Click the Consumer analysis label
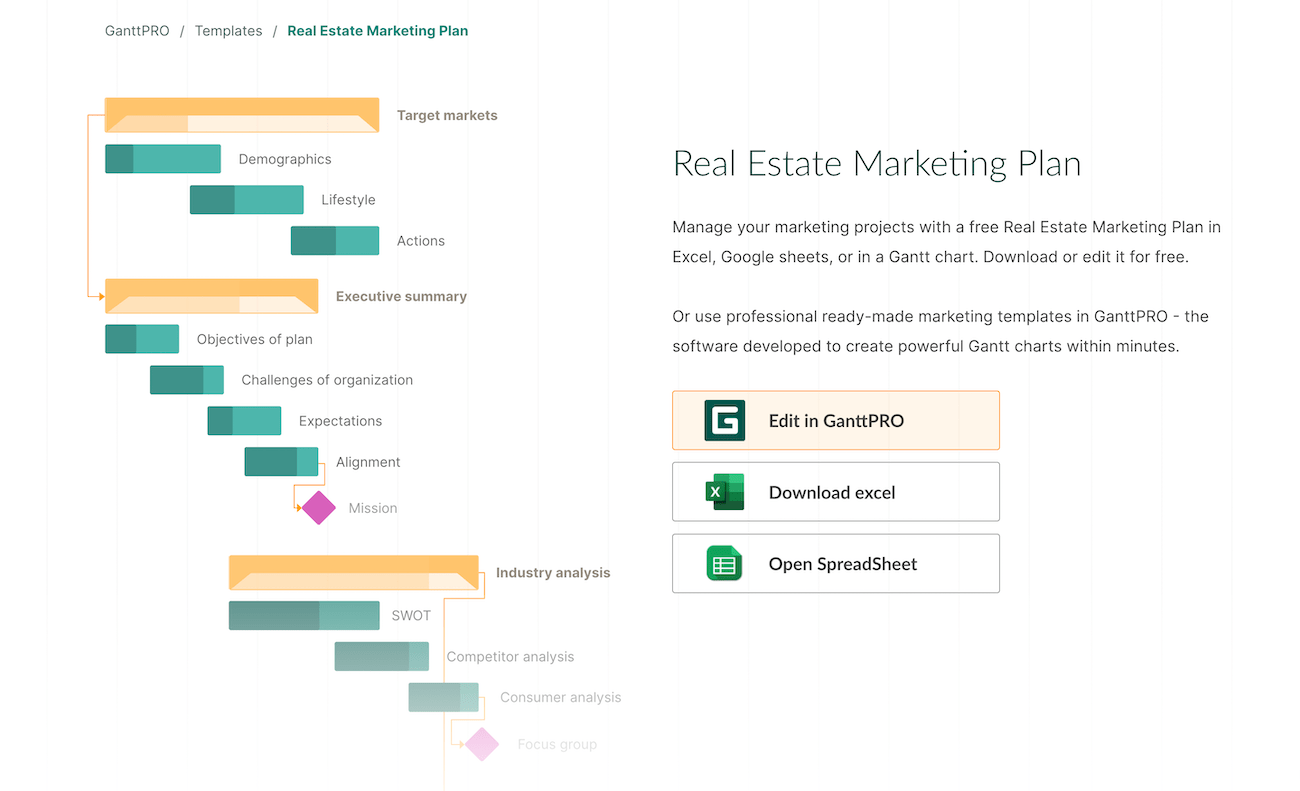 [x=561, y=698]
